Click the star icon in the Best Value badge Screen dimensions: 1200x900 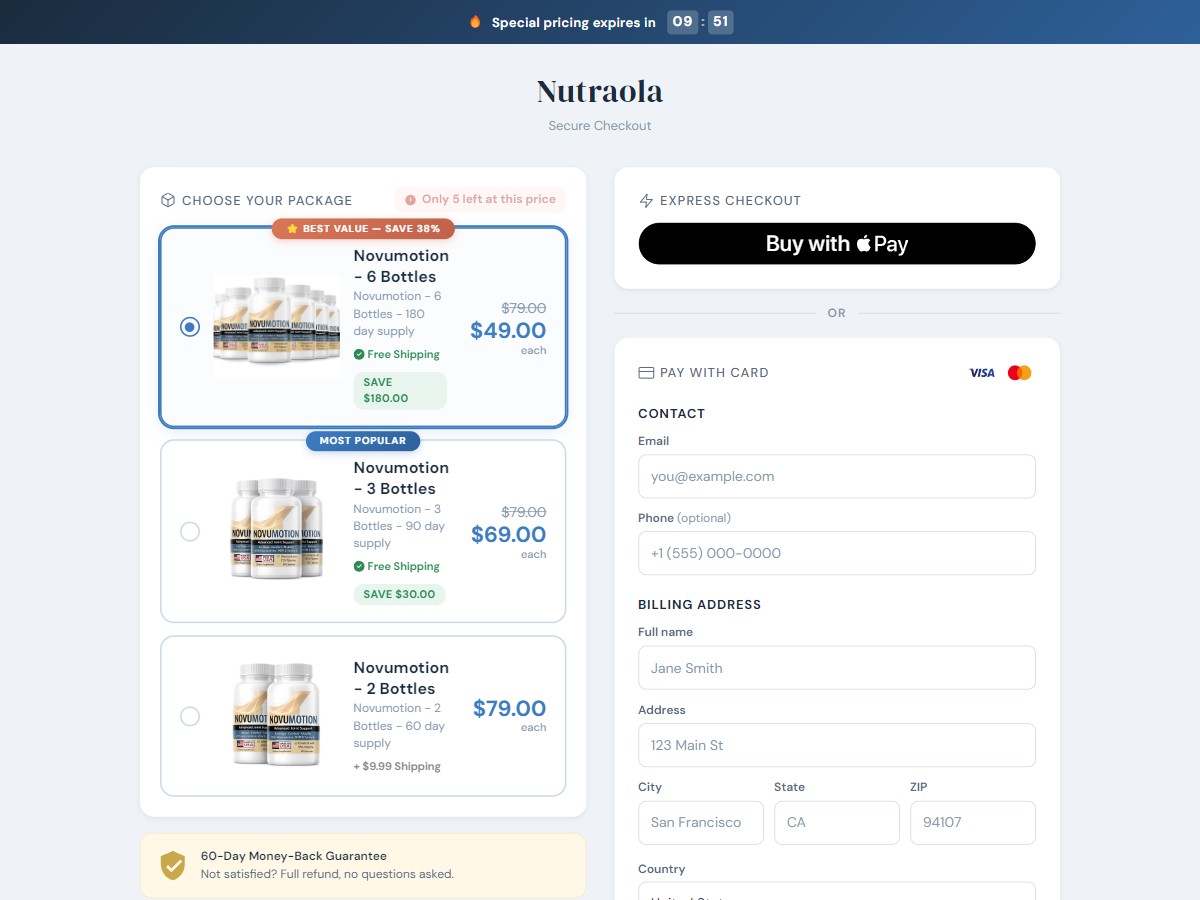(292, 228)
